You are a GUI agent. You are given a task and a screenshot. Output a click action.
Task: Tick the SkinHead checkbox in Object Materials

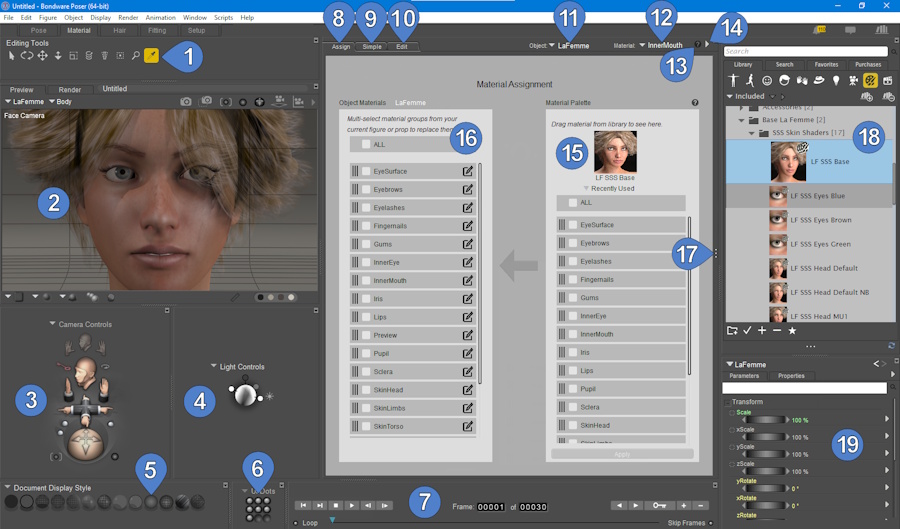pos(366,390)
